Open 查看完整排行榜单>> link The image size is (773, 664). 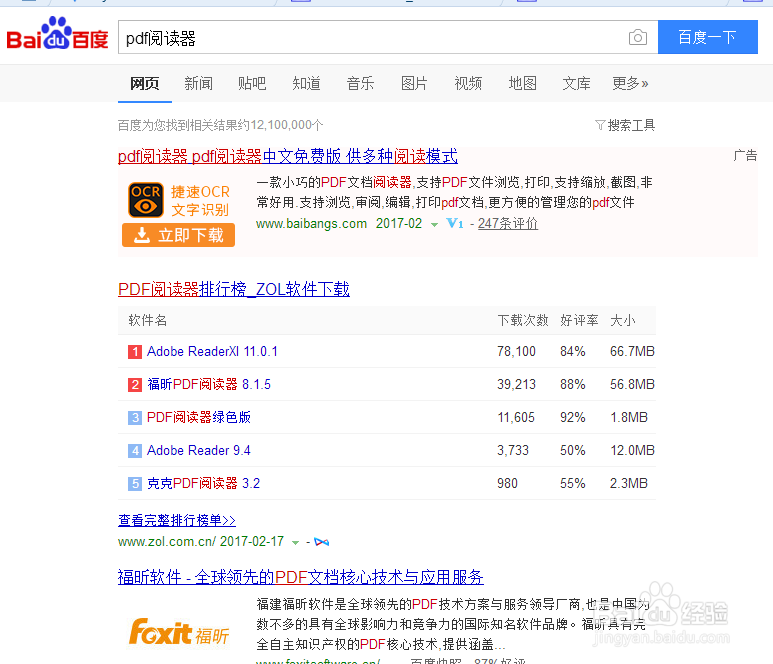coord(177,521)
